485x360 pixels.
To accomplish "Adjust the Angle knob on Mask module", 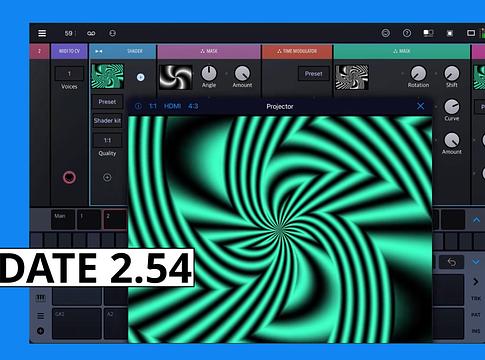I will pos(209,73).
